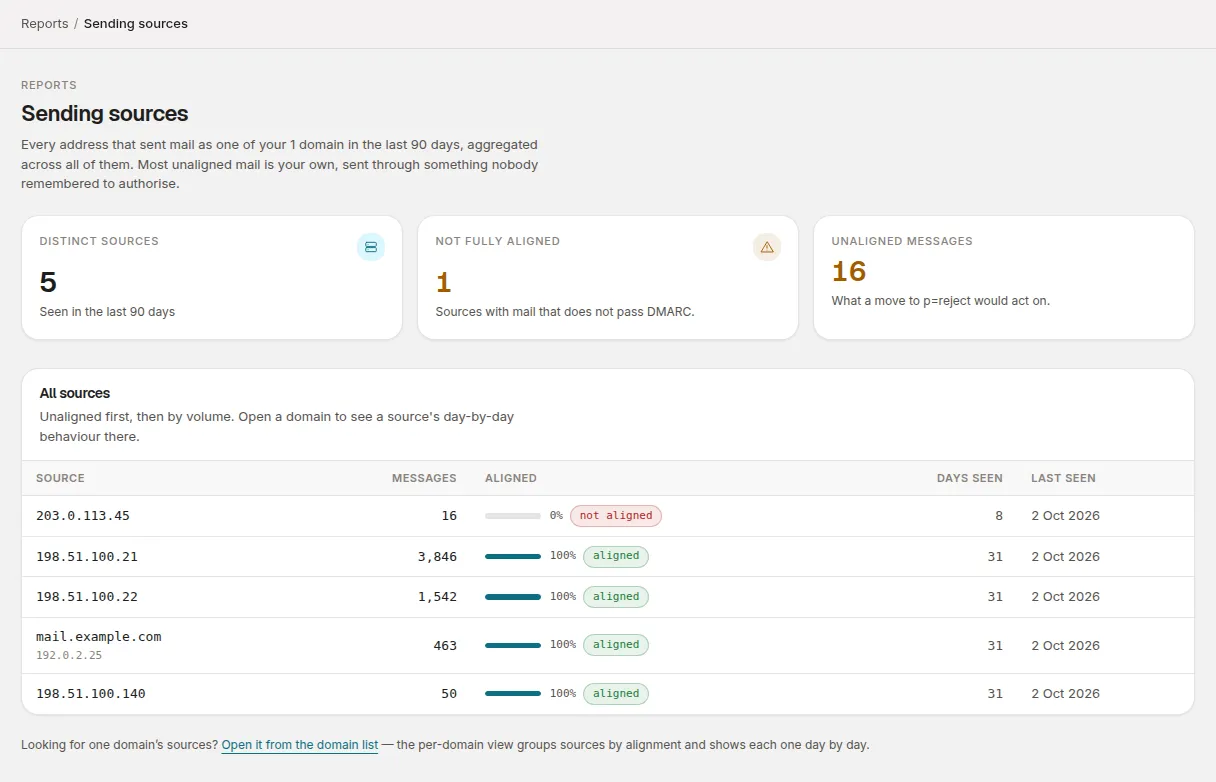Click the Sending sources page title

pyautogui.click(x=105, y=113)
